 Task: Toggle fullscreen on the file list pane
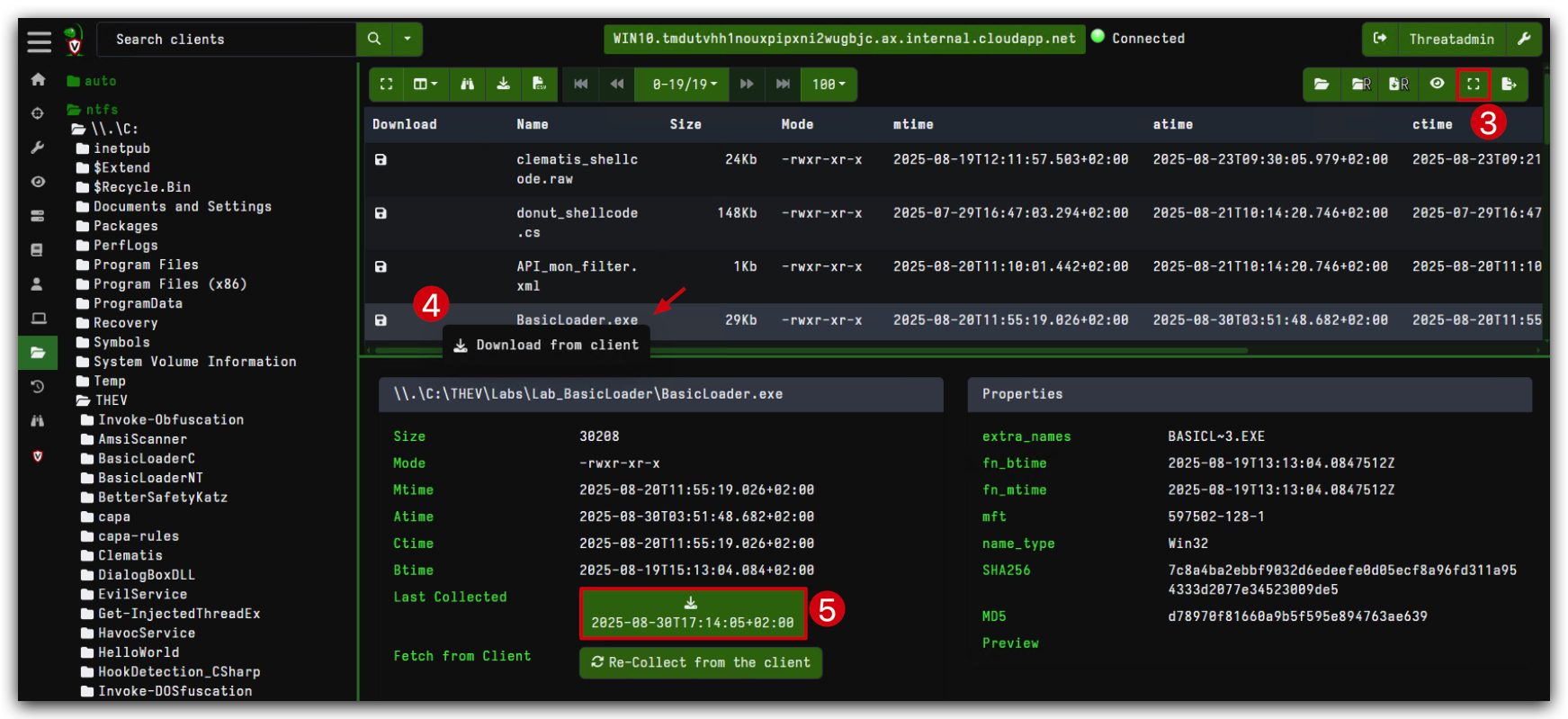[1473, 84]
